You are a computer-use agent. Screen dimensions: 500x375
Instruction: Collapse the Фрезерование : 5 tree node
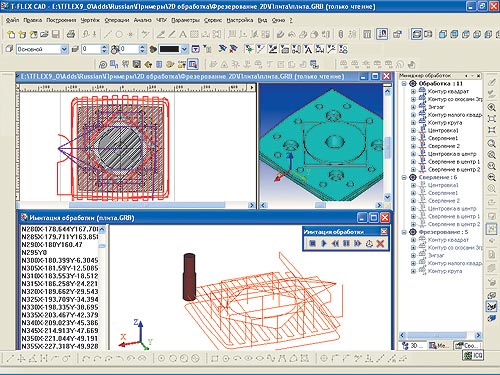pyautogui.click(x=404, y=232)
